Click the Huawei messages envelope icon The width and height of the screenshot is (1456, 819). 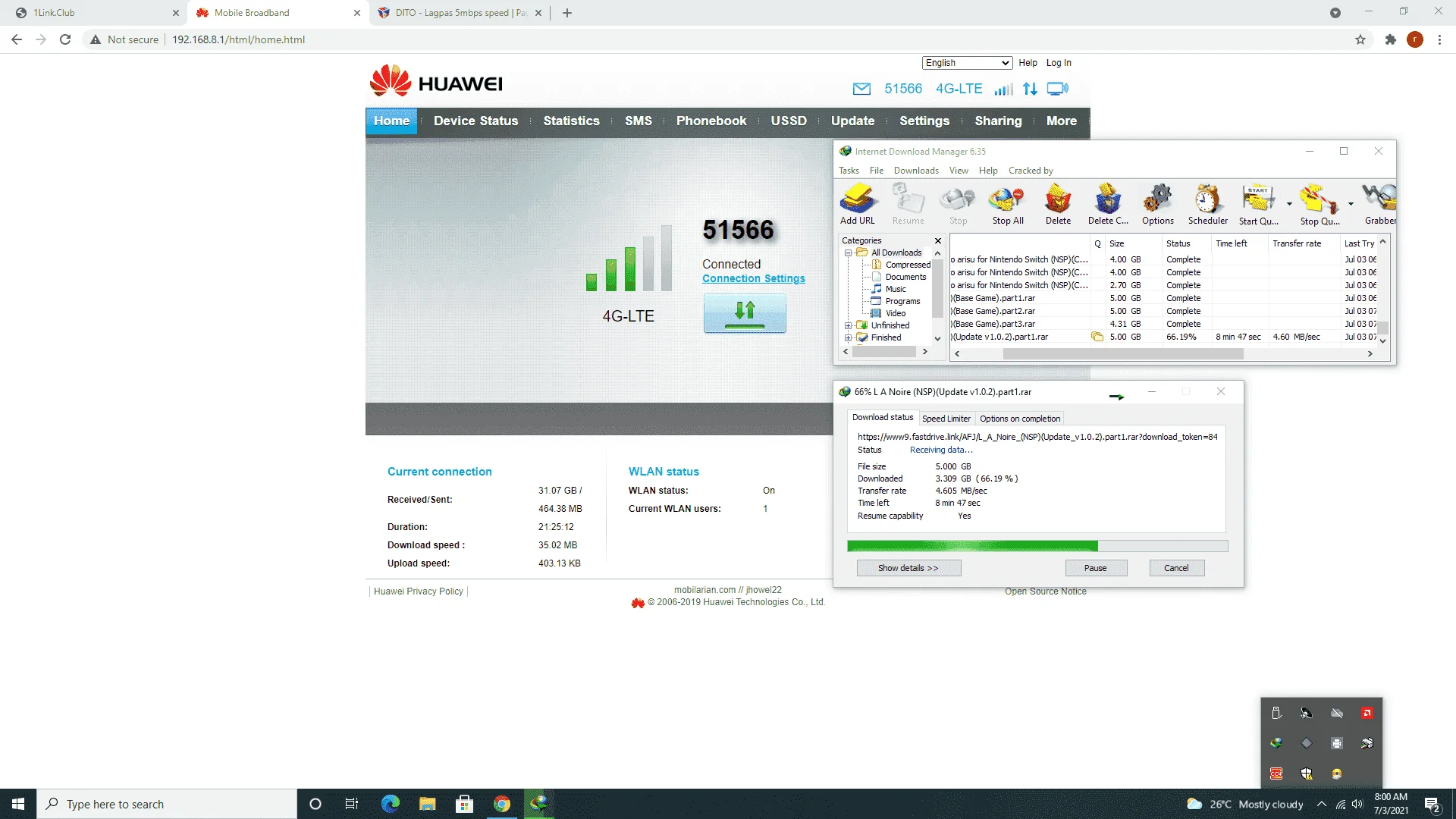point(861,89)
